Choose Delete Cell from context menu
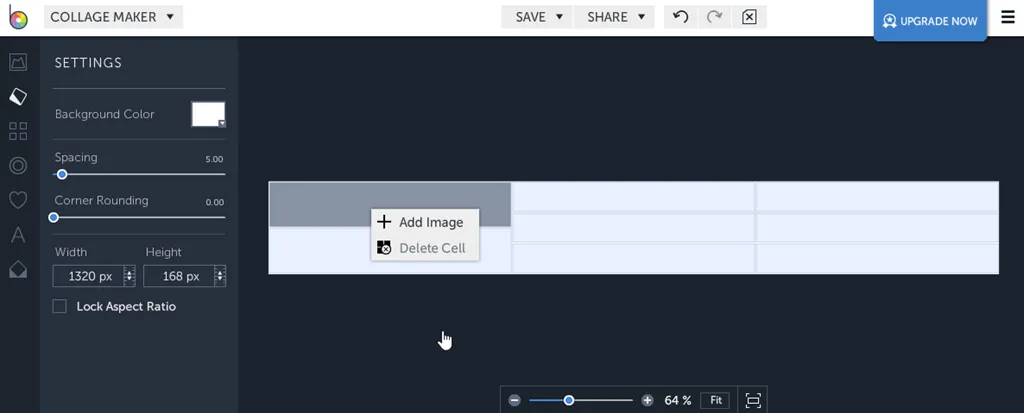The height and width of the screenshot is (413, 1024). 424,248
